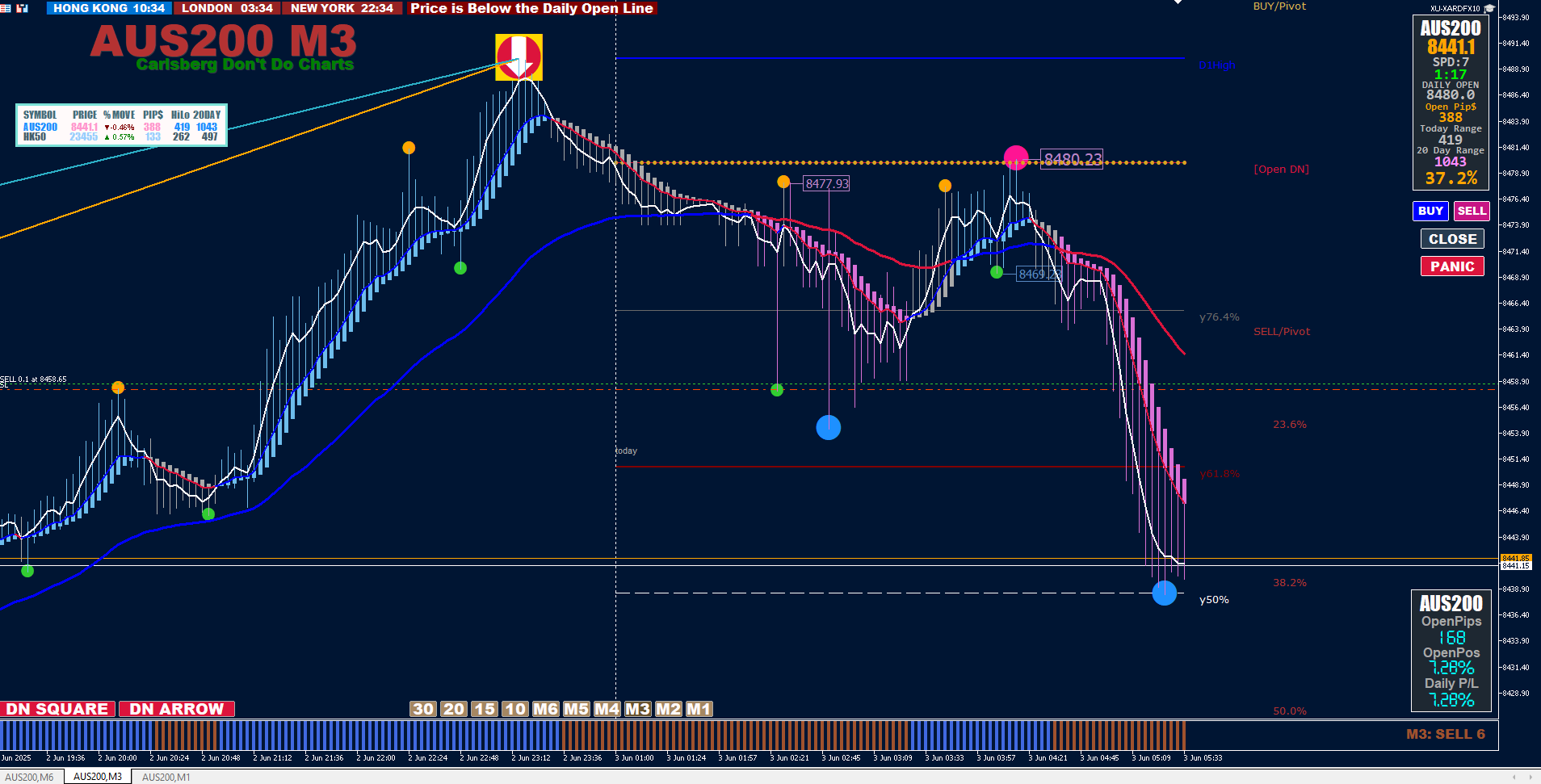This screenshot has height=784, width=1541.
Task: Click the SELL button
Action: 1472,211
